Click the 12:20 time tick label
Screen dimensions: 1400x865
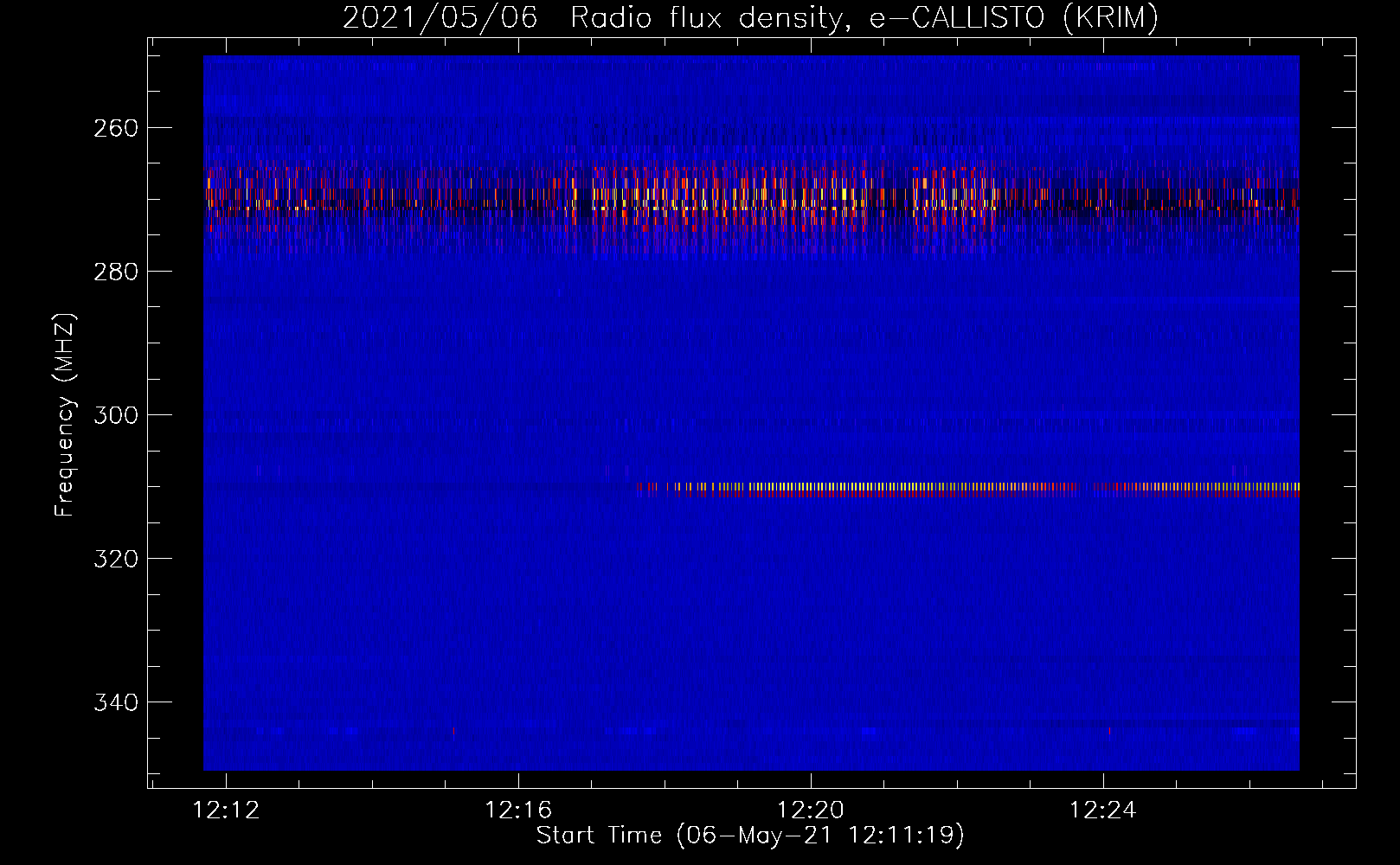[x=811, y=811]
